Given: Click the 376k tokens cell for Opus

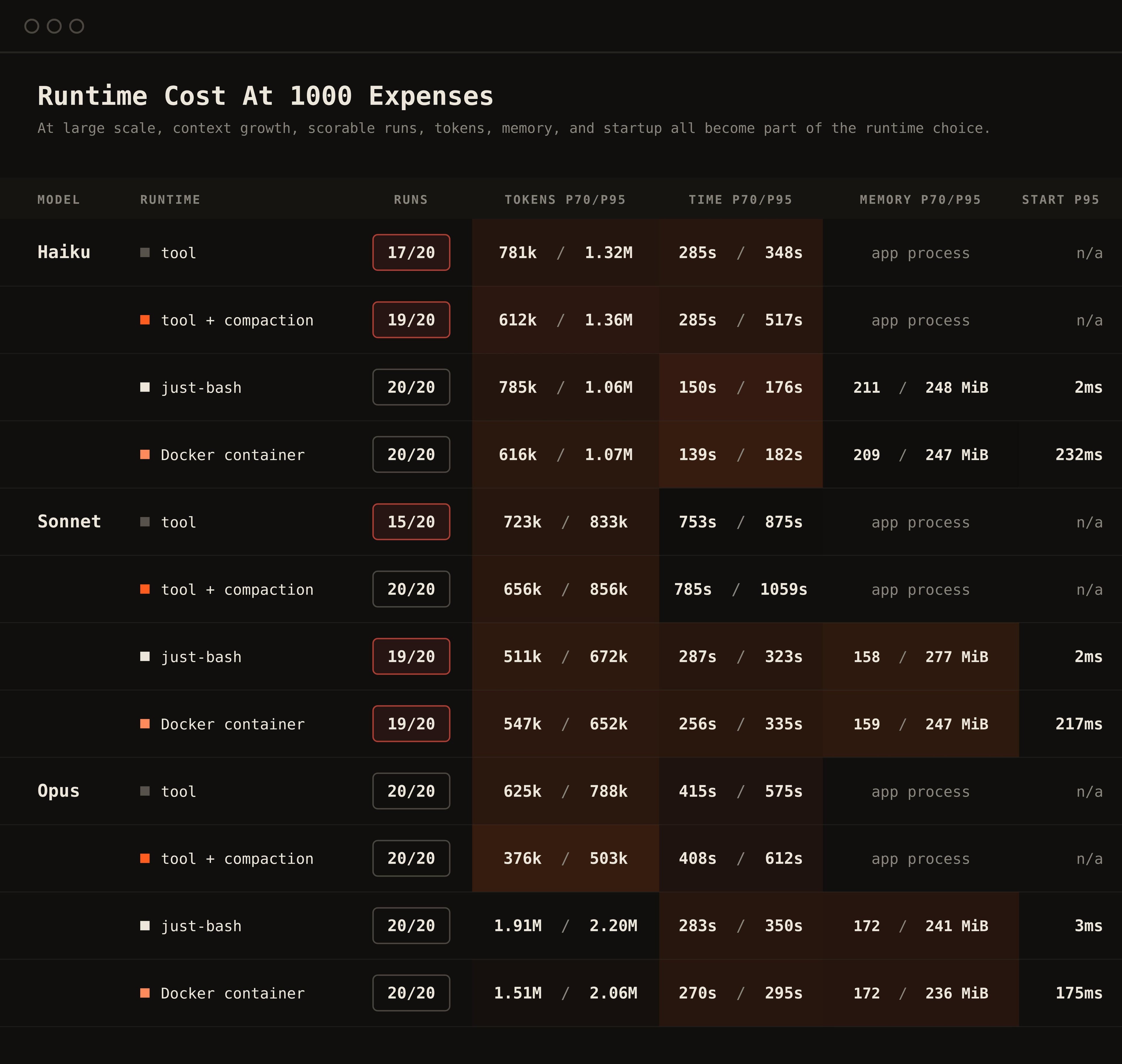Looking at the screenshot, I should [522, 859].
